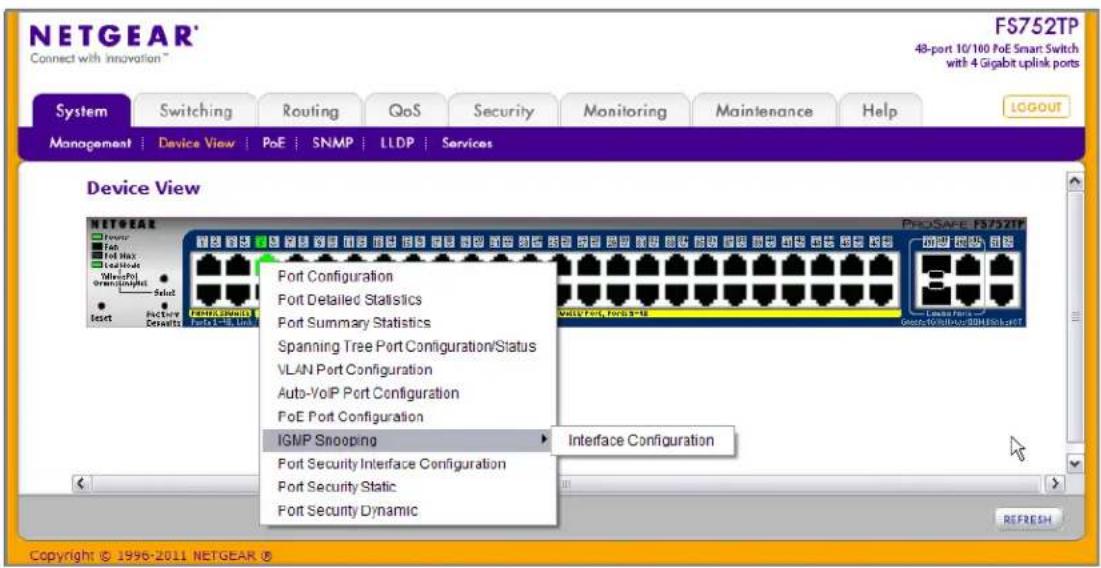Click port 4 on the switch image

pos(237,295)
